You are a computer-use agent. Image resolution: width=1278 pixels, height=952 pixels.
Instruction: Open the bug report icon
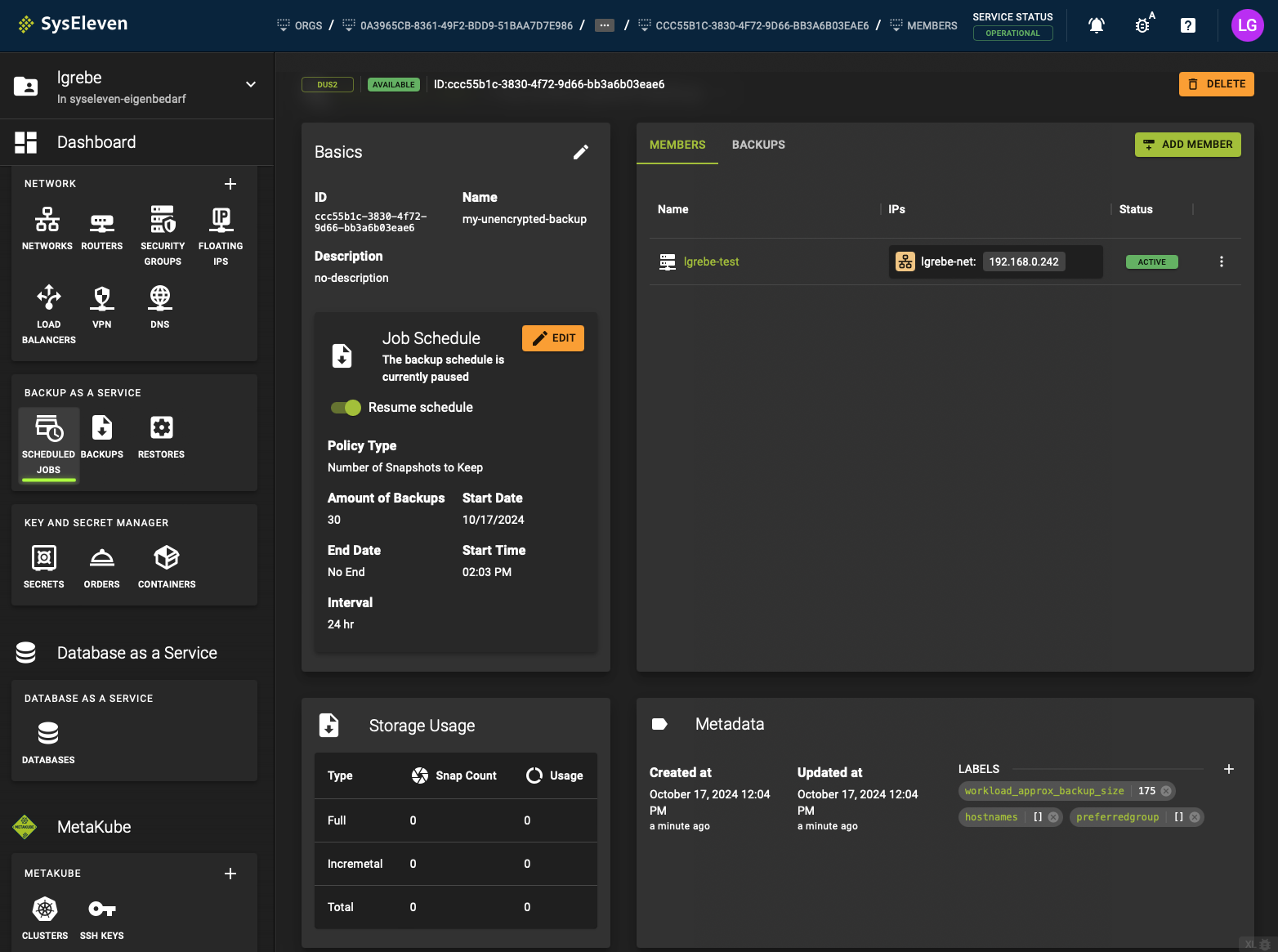pos(1143,25)
